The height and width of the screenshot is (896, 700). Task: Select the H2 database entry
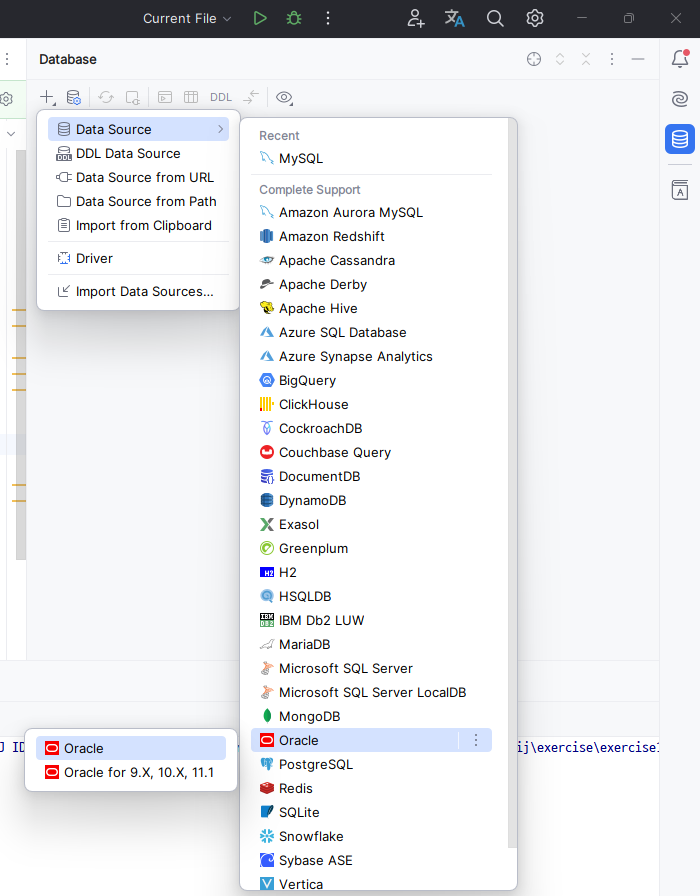371,573
